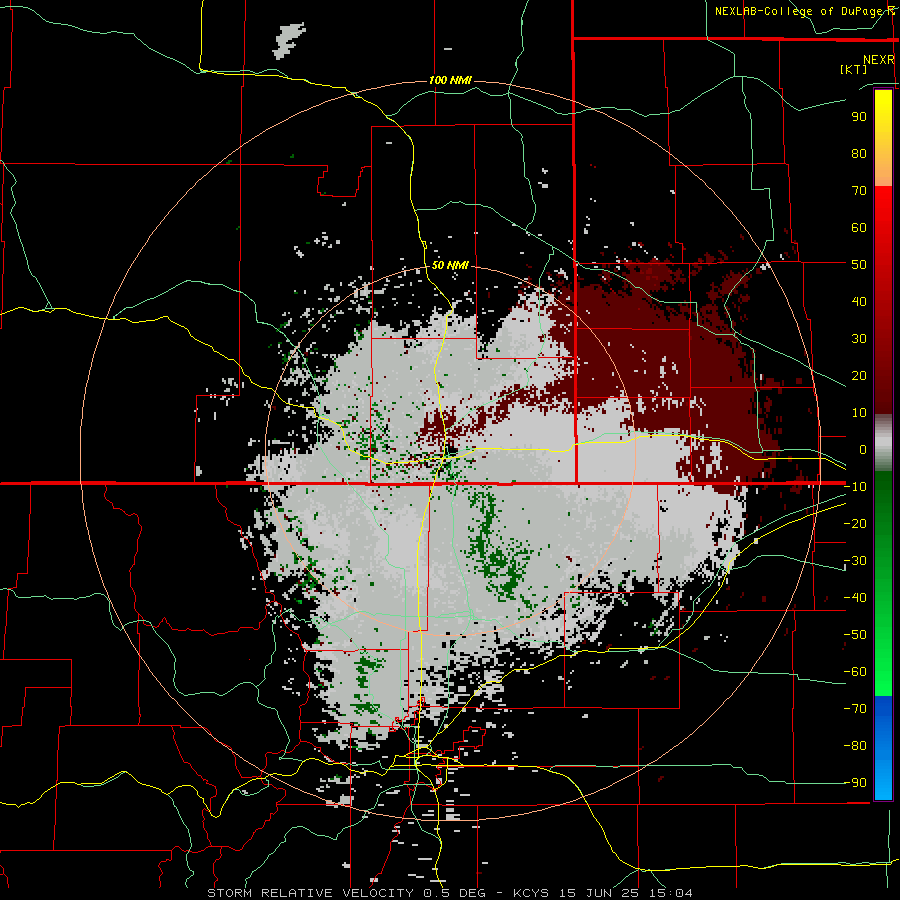Click the -80 value on the velocity scale

click(x=855, y=746)
